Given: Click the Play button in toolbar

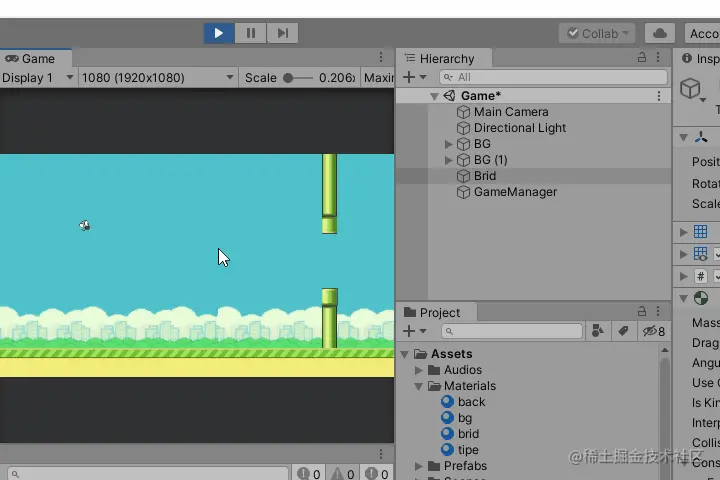Looking at the screenshot, I should [219, 33].
